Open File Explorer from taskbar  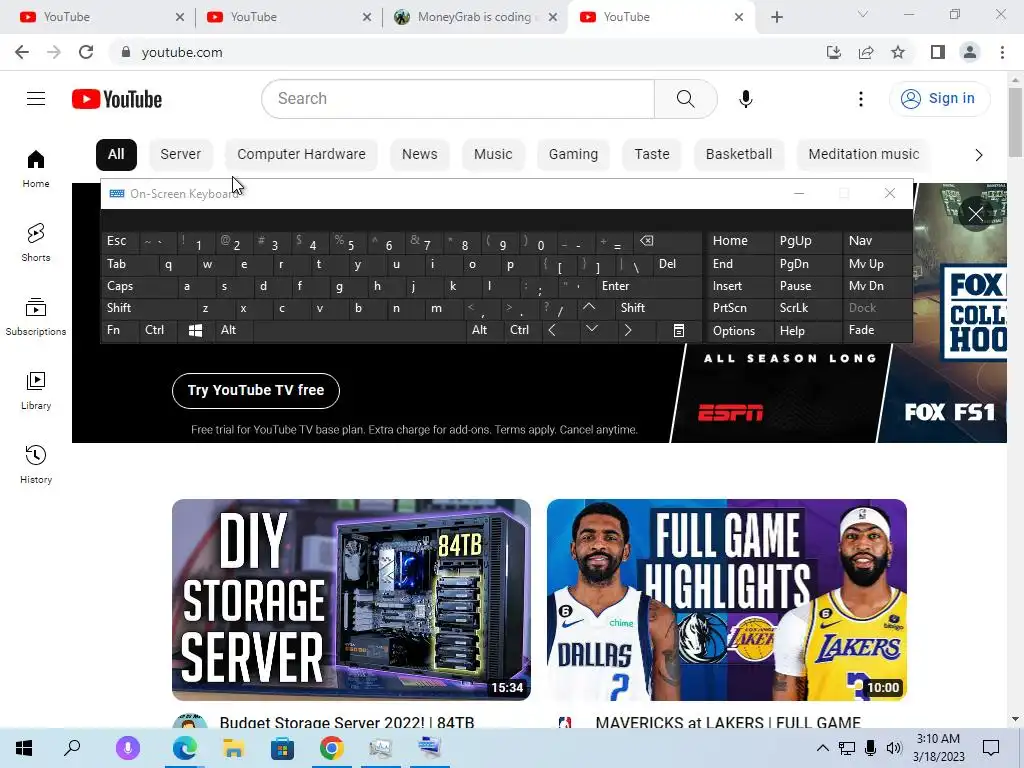pos(233,748)
